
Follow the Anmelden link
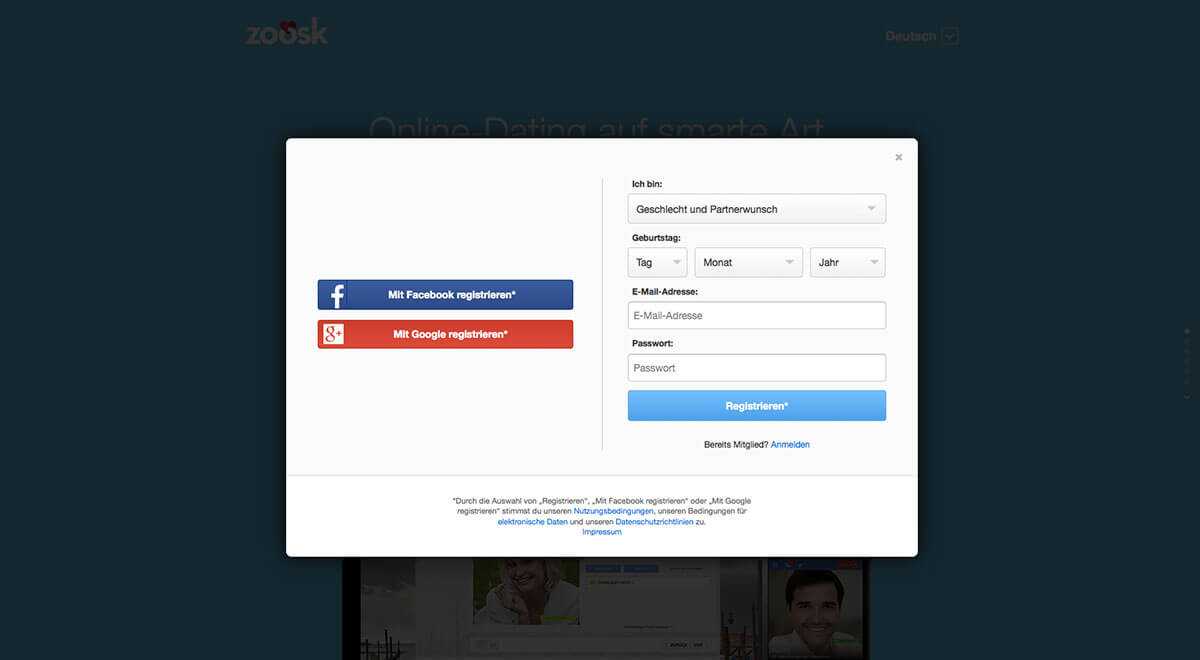tap(790, 445)
